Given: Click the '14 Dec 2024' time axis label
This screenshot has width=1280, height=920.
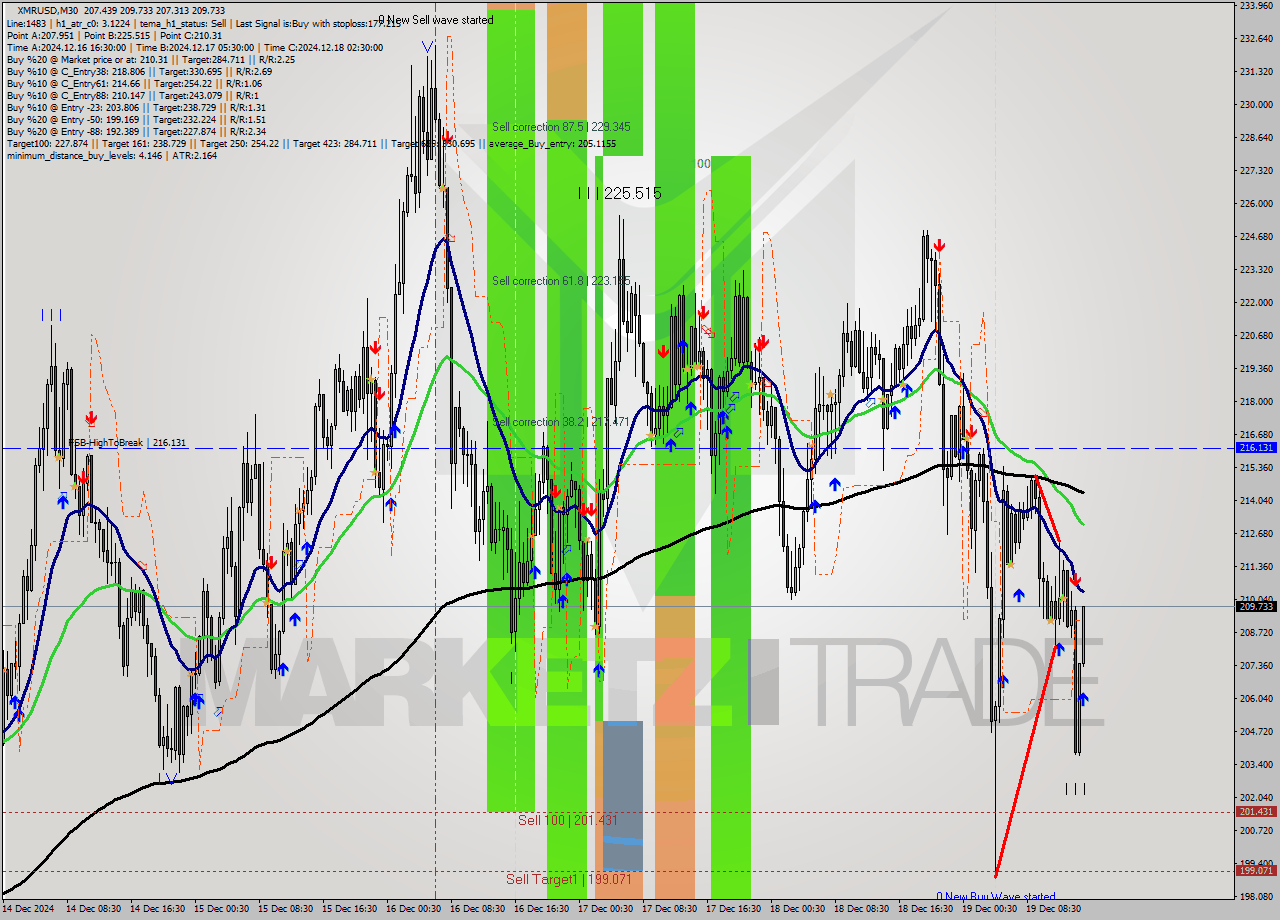Looking at the screenshot, I should (29, 909).
